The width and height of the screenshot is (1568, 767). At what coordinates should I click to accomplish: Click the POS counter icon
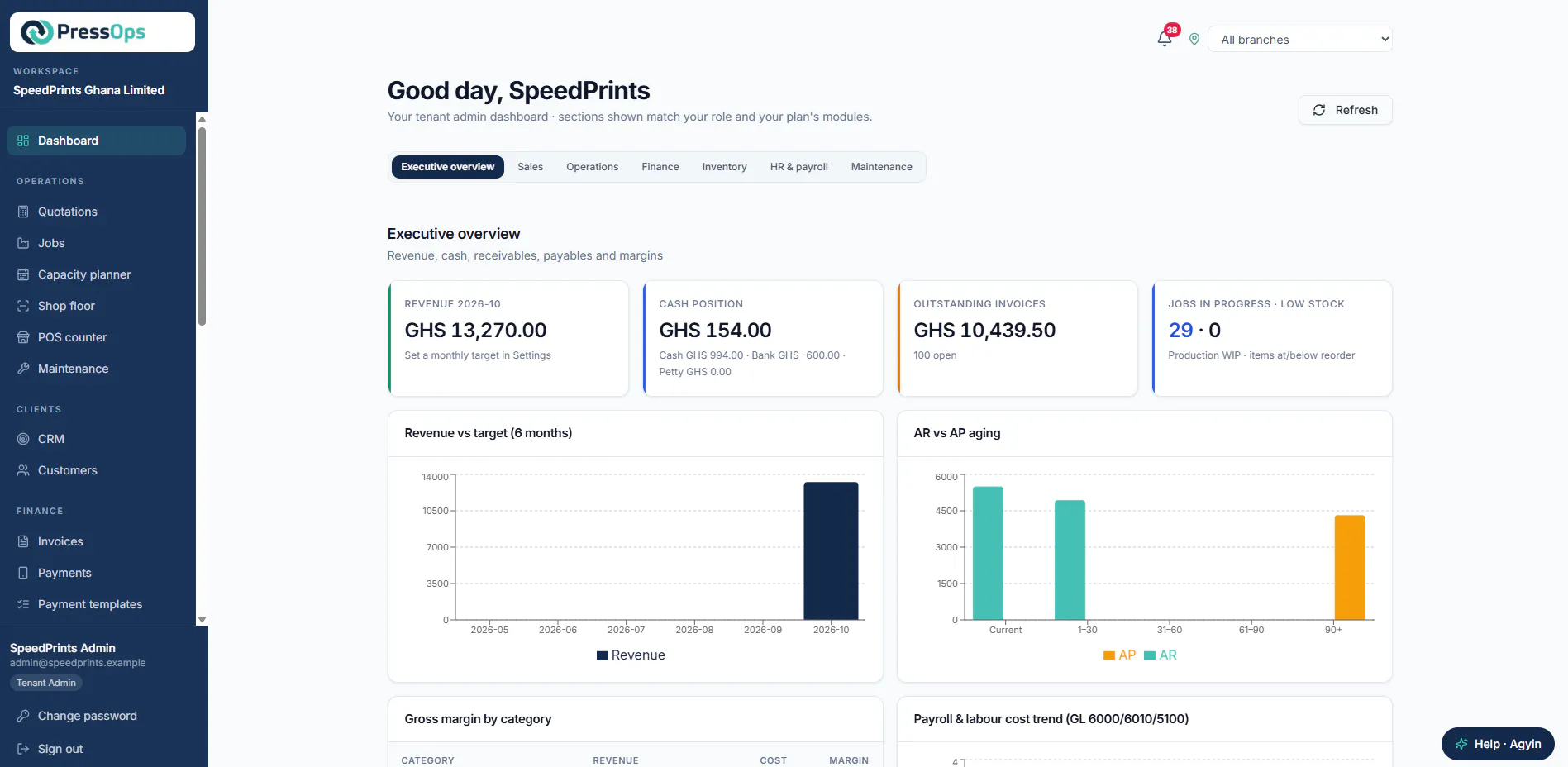[23, 337]
